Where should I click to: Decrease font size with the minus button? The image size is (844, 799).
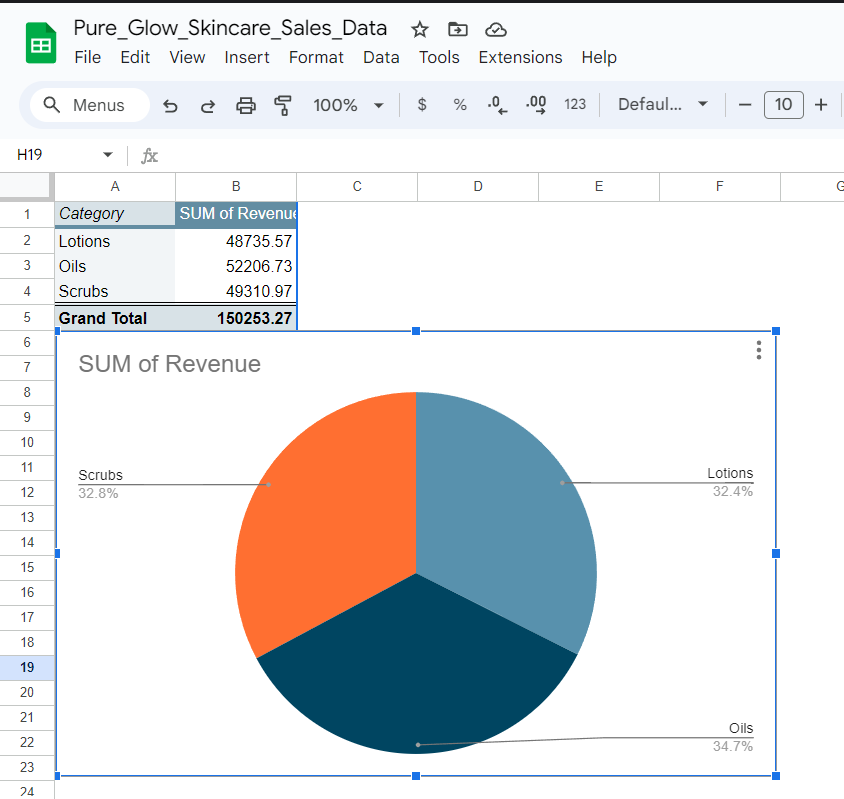[744, 105]
